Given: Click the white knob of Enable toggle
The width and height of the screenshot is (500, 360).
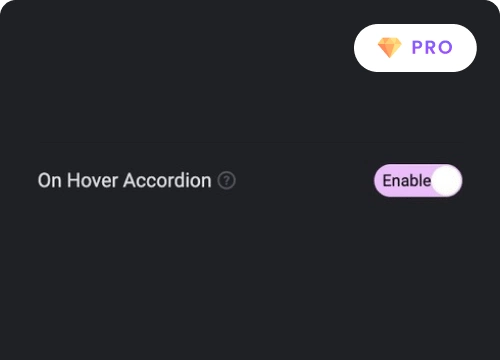Looking at the screenshot, I should [x=447, y=181].
